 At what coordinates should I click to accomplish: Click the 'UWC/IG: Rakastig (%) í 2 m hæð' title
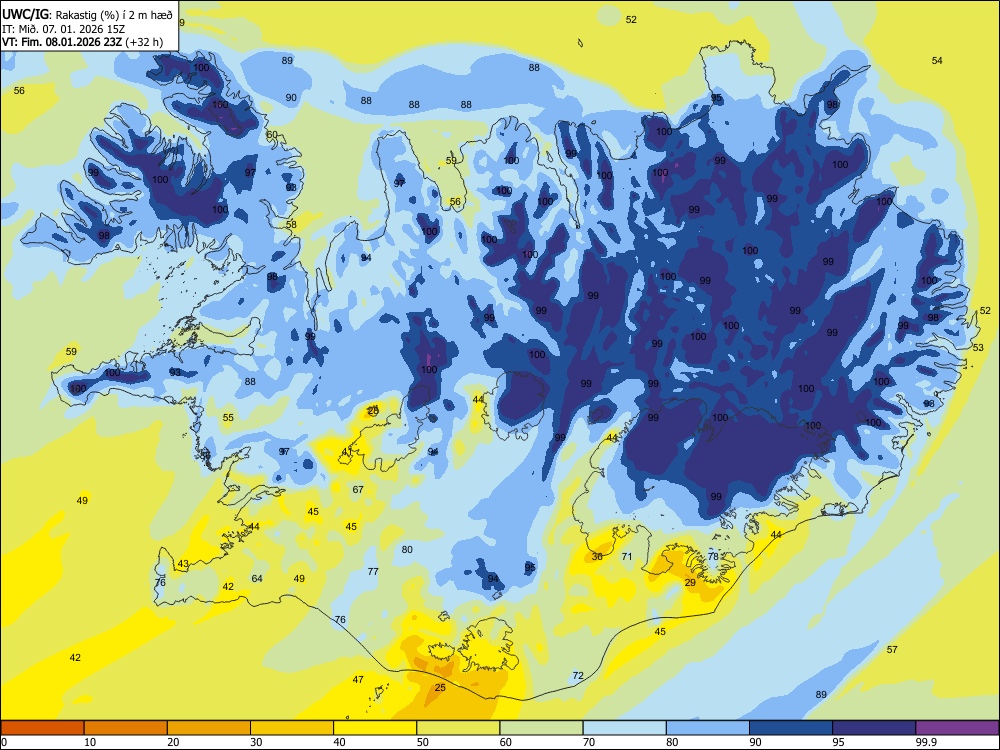87,15
